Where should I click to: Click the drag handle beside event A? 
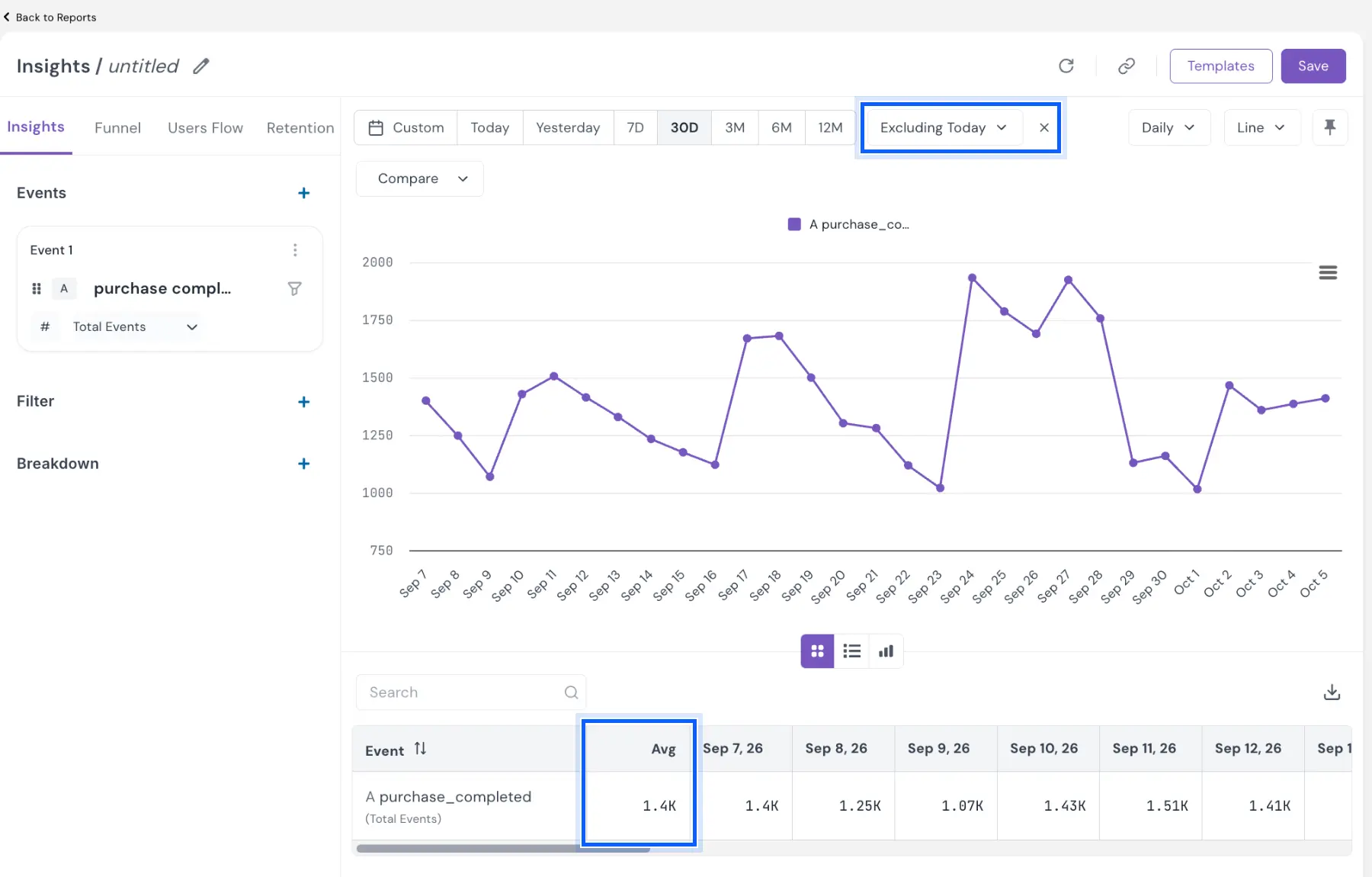tap(37, 289)
